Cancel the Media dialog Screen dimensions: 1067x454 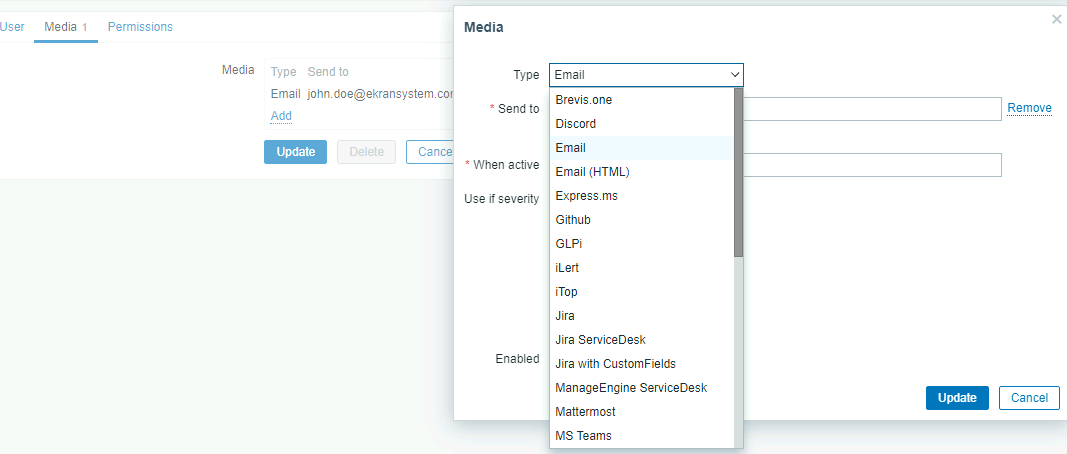[1029, 398]
